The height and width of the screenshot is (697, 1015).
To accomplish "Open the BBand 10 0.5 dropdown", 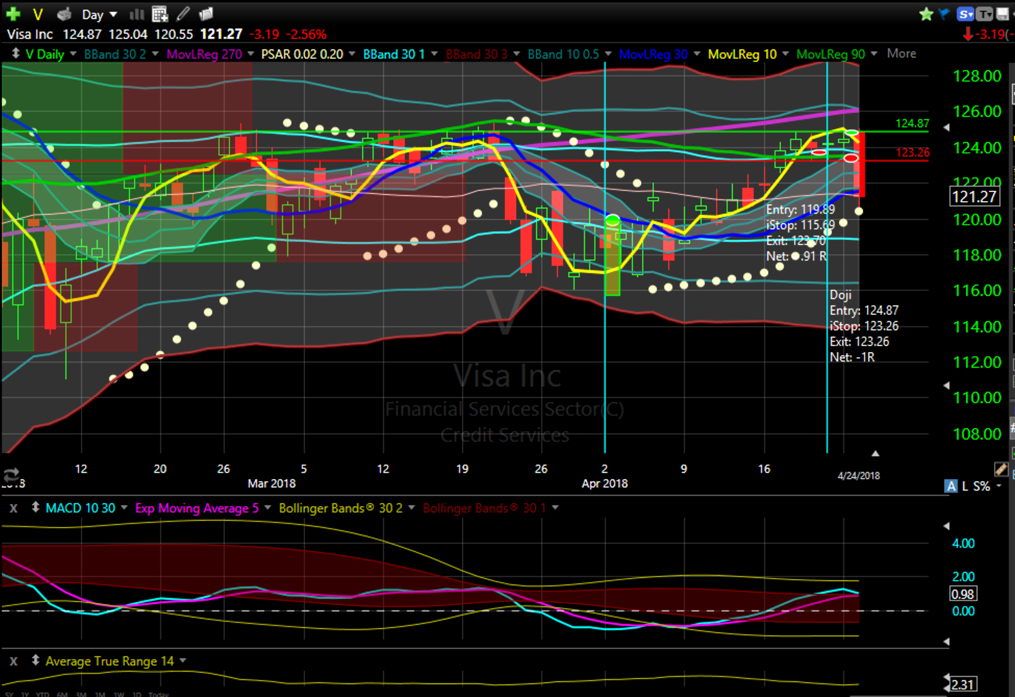I will click(569, 54).
